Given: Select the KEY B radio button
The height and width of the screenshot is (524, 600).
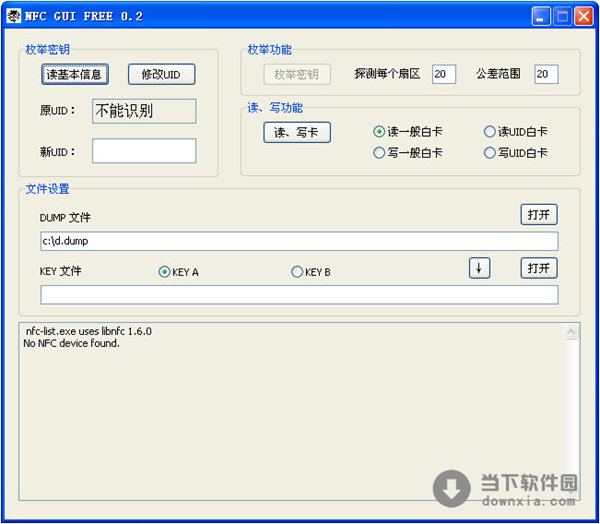Looking at the screenshot, I should [x=297, y=272].
